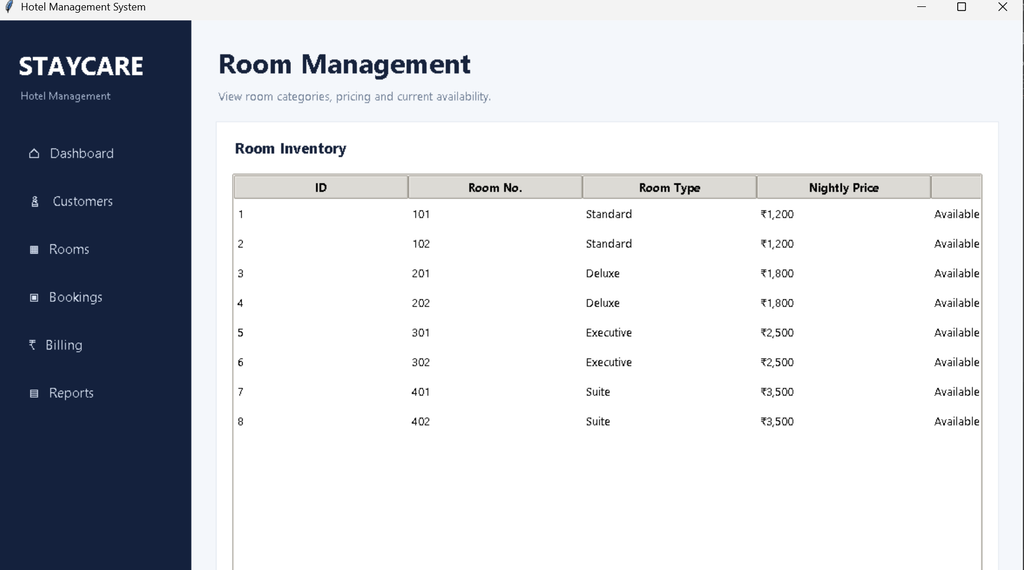
Task: Select room number 301 cell
Action: 421,333
